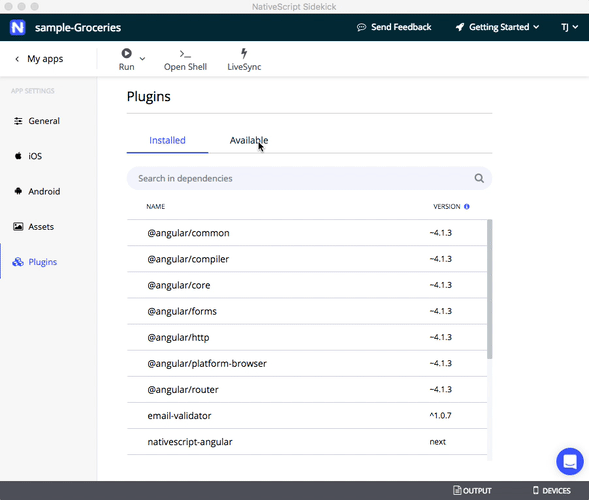Select @angular/common plugin row
The height and width of the screenshot is (500, 589).
[307, 233]
